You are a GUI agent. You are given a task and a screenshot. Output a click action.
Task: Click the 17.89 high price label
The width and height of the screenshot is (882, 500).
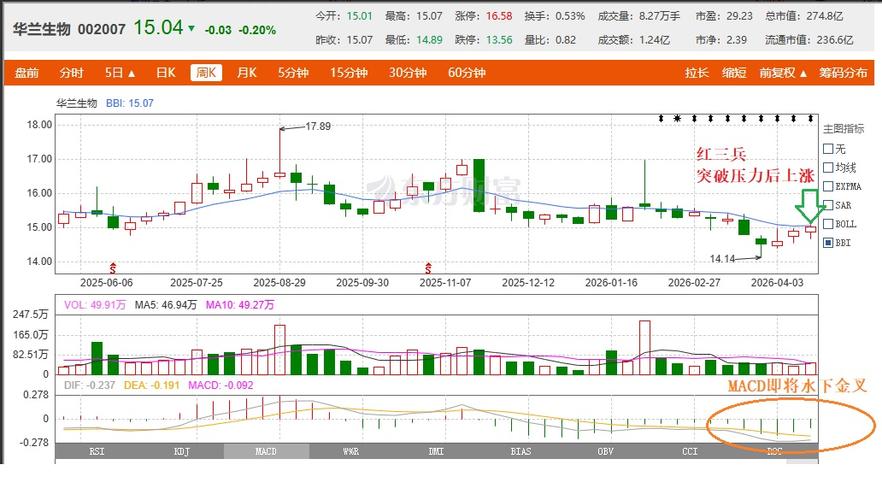pyautogui.click(x=318, y=127)
